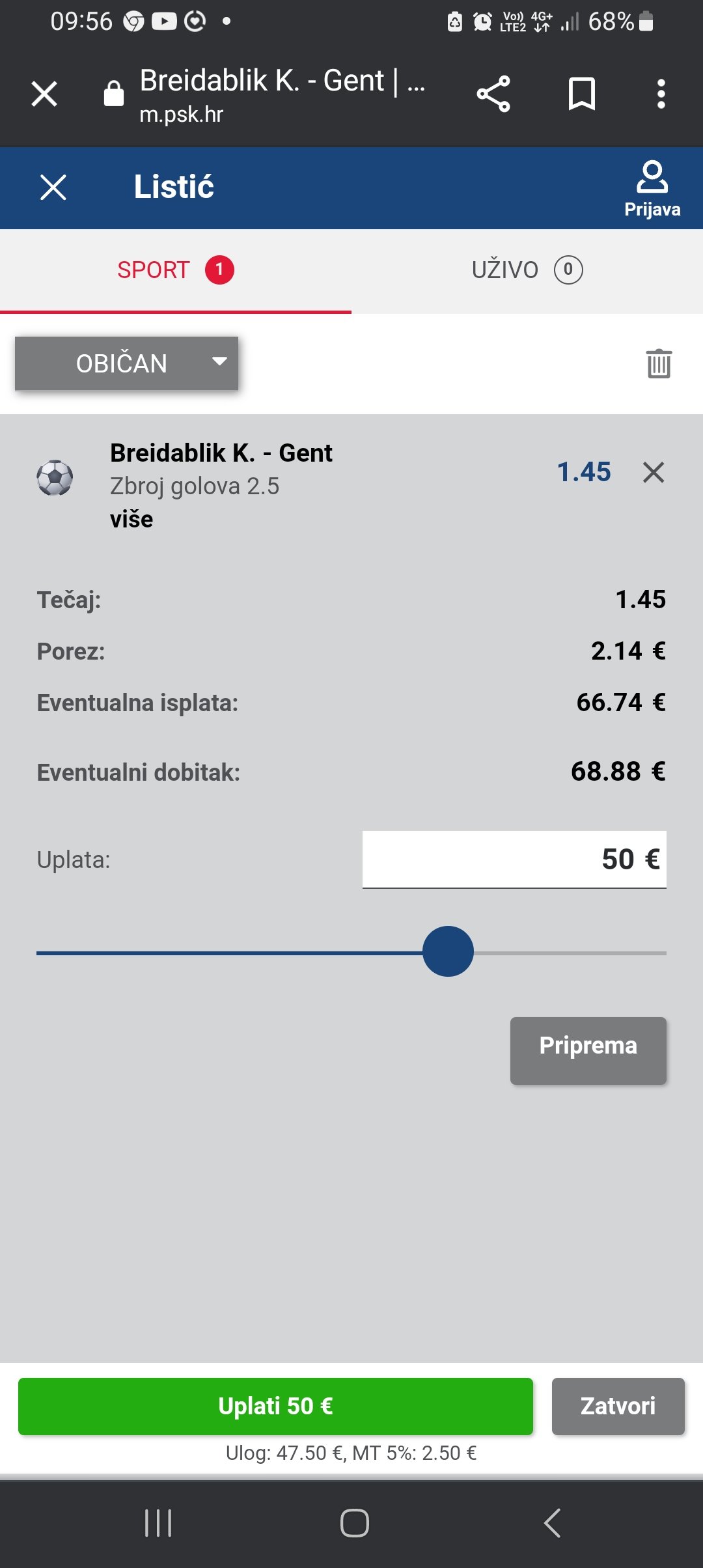Tap the Android home navigation button

[x=355, y=1523]
